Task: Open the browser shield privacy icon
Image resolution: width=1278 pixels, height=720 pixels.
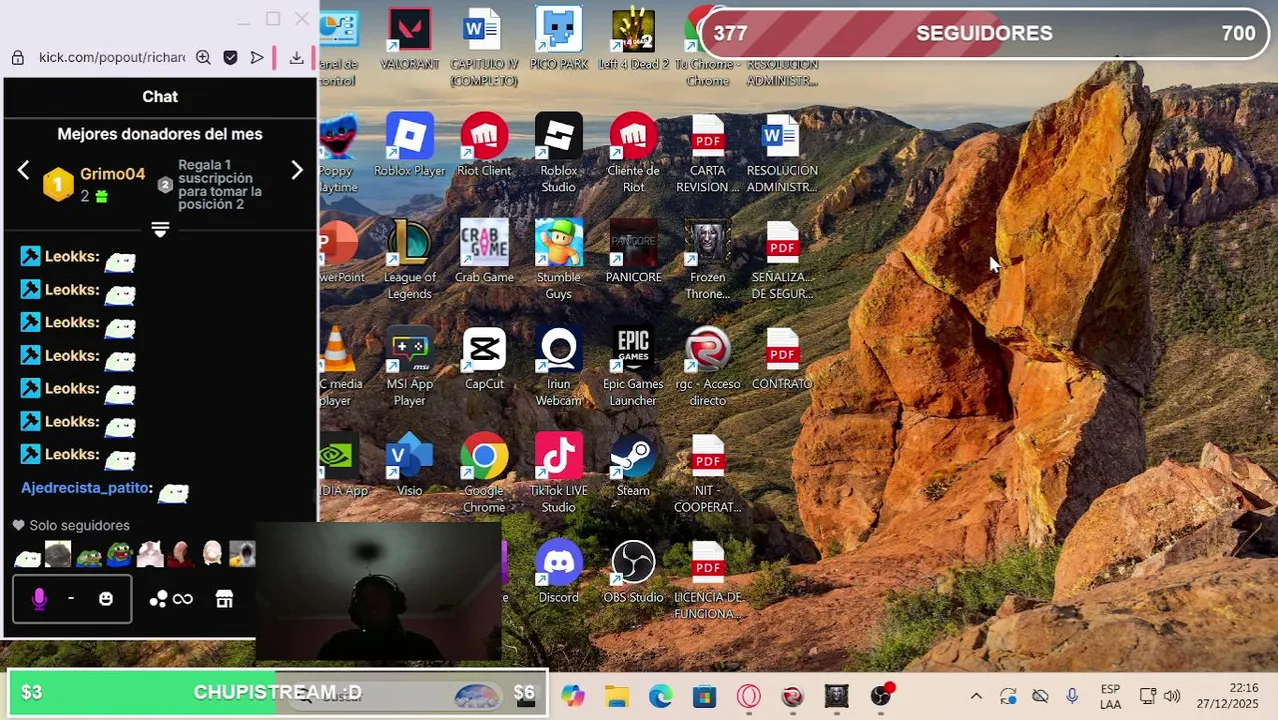Action: coord(230,57)
